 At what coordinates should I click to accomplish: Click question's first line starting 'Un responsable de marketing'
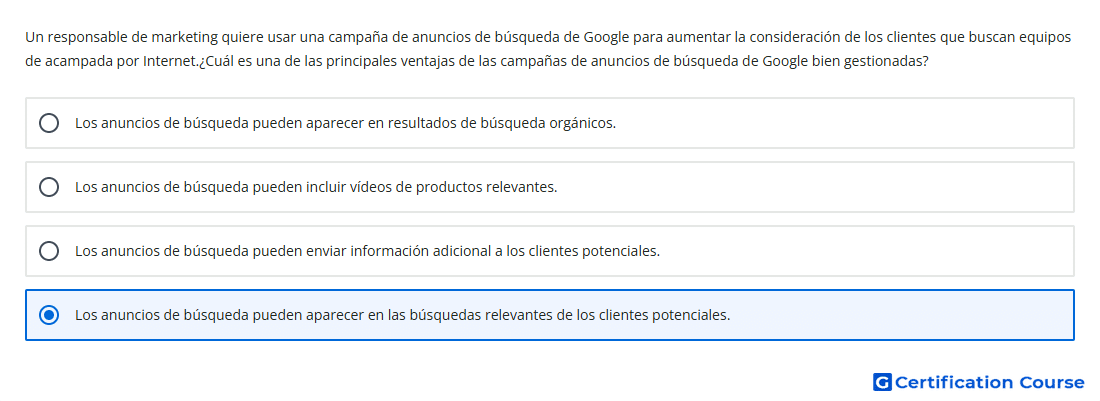pos(548,37)
